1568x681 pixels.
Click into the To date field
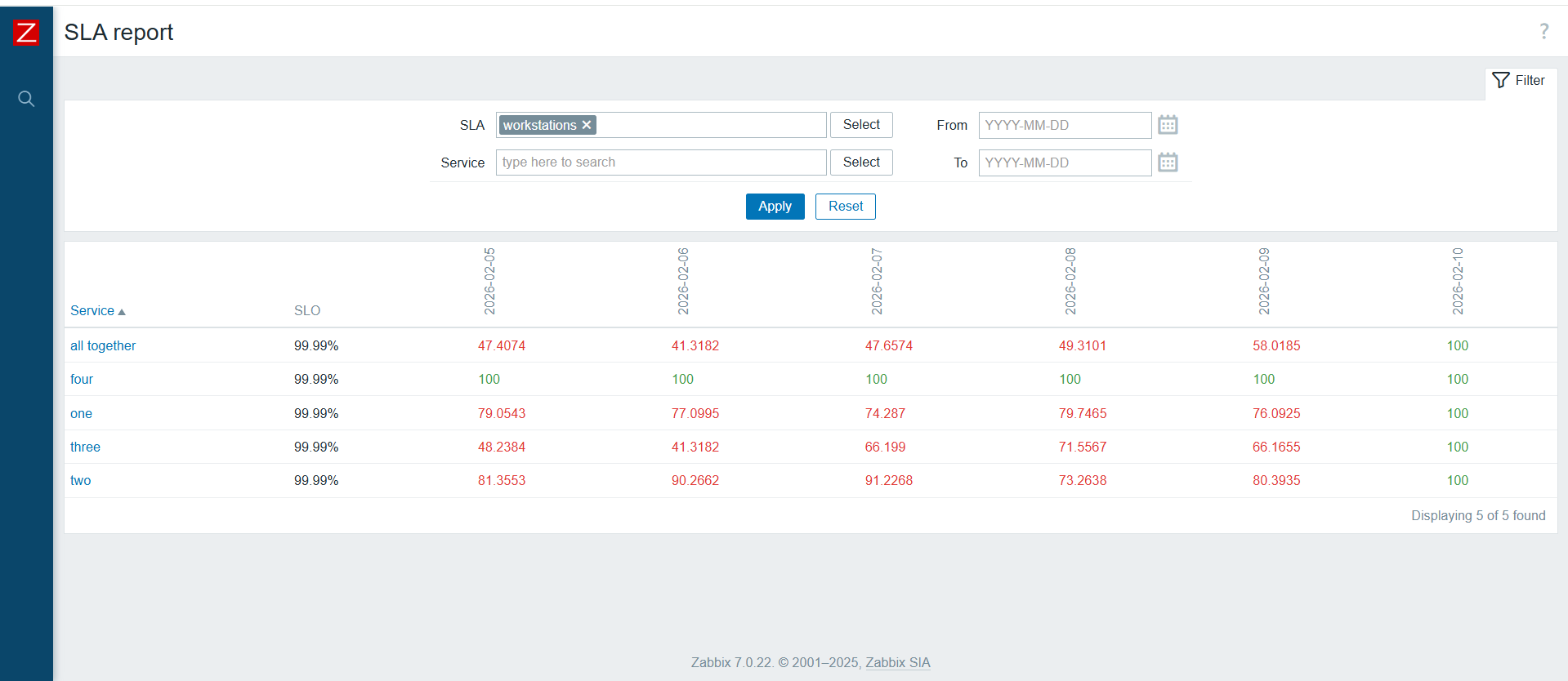pyautogui.click(x=1064, y=162)
